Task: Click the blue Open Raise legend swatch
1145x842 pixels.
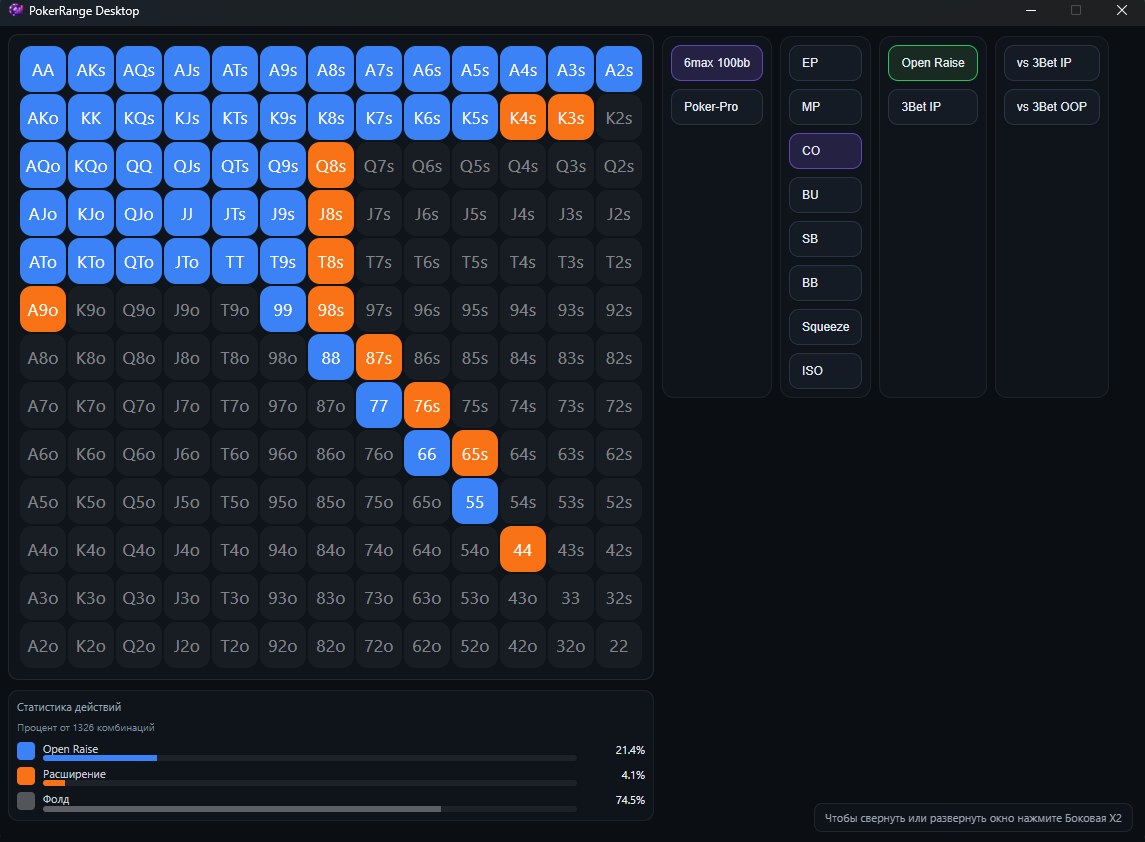Action: click(x=26, y=751)
